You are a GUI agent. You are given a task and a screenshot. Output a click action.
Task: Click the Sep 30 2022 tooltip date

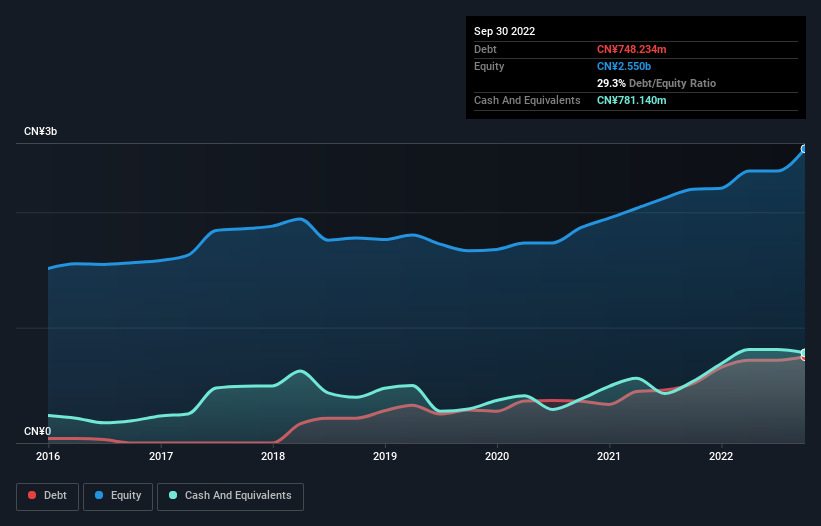pyautogui.click(x=505, y=31)
